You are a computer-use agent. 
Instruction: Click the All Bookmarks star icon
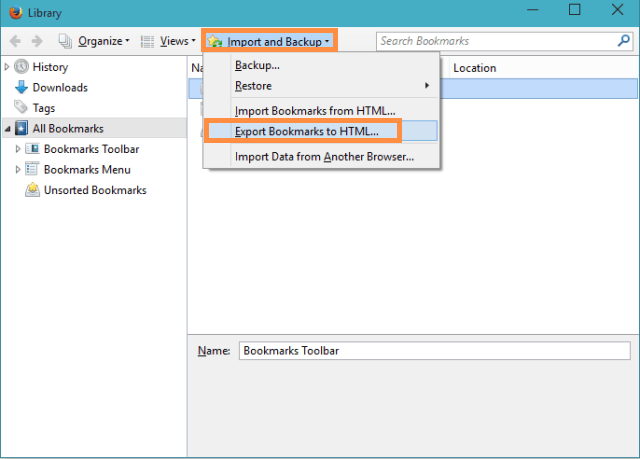click(22, 128)
